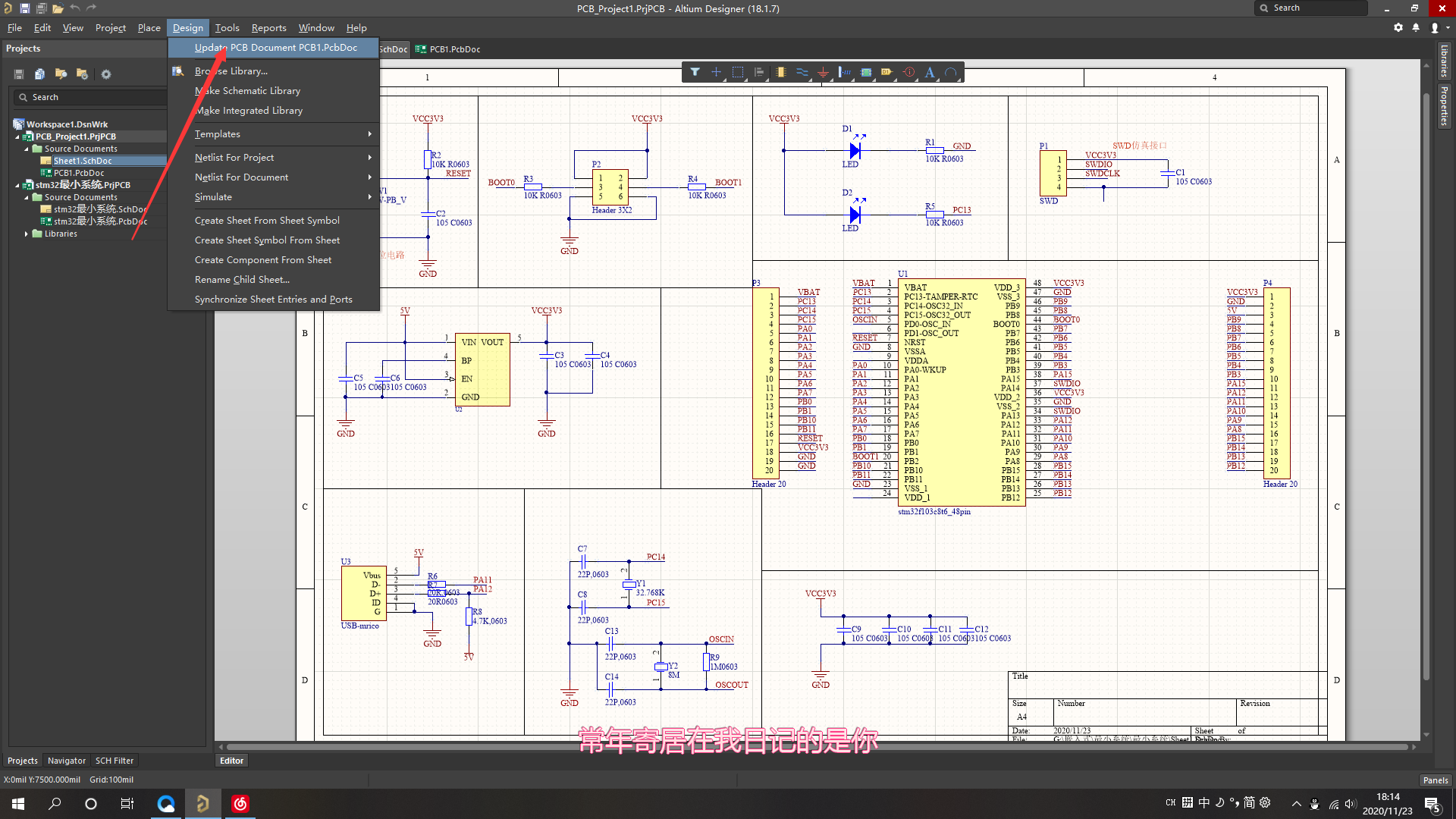This screenshot has height=819, width=1456.
Task: Click the Browse Library icon
Action: [x=178, y=71]
